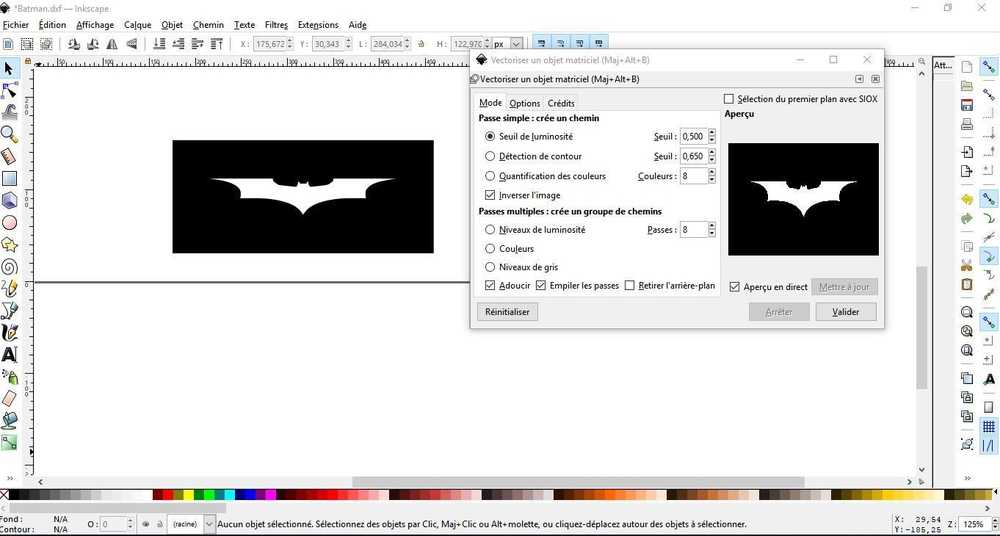This screenshot has height=536, width=1000.
Task: Select the Calligraphy tool
Action: point(9,332)
